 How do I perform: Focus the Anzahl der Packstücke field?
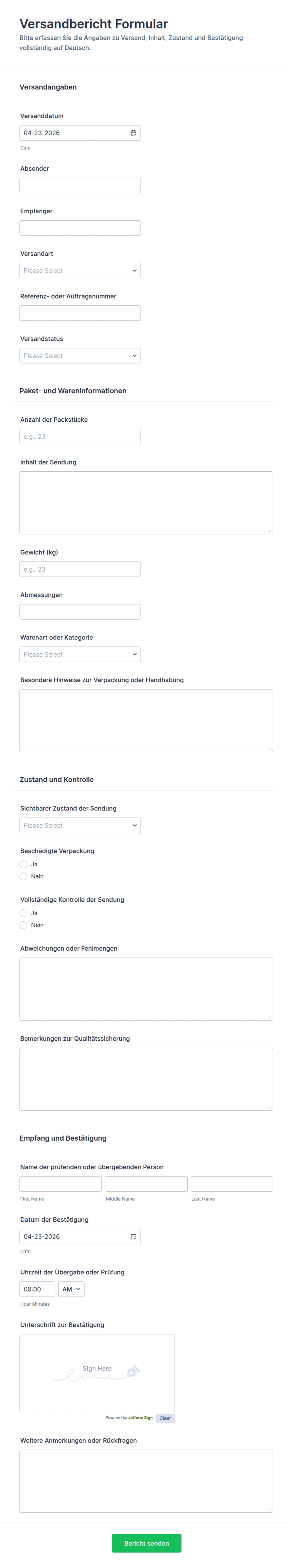coord(80,436)
